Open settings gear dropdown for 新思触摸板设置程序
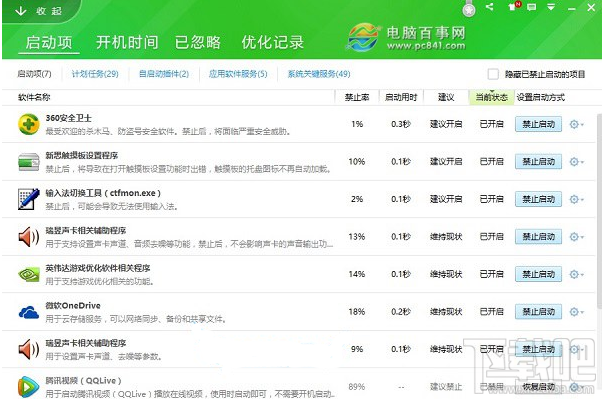603x399 pixels. tap(576, 162)
